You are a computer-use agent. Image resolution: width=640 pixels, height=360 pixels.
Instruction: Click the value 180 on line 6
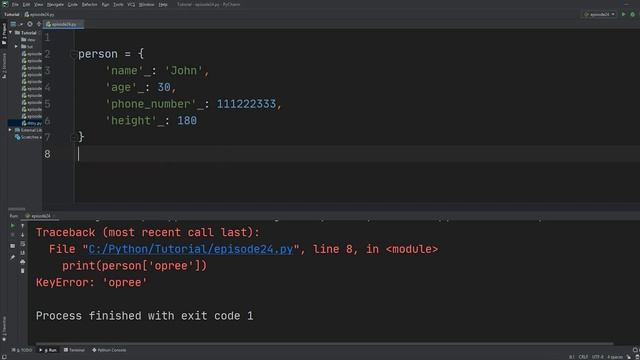click(x=187, y=121)
